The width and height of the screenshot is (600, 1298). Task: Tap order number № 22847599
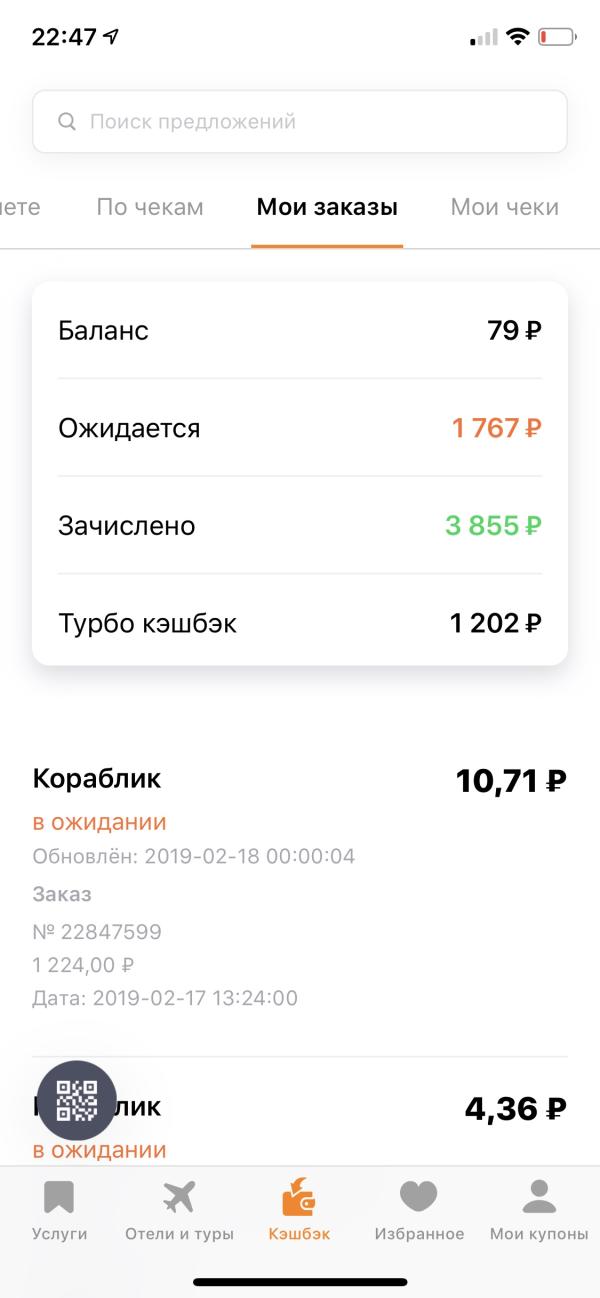click(x=97, y=932)
